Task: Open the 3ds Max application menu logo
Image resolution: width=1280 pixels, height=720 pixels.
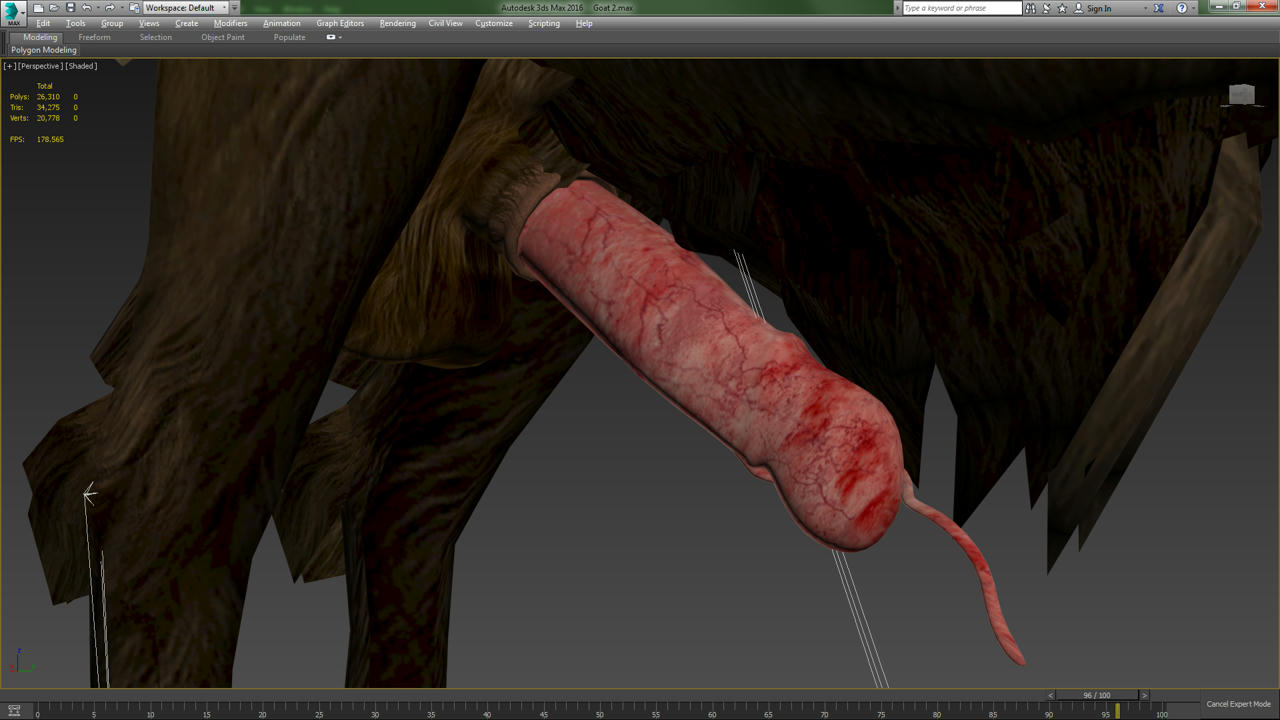Action: (x=12, y=12)
